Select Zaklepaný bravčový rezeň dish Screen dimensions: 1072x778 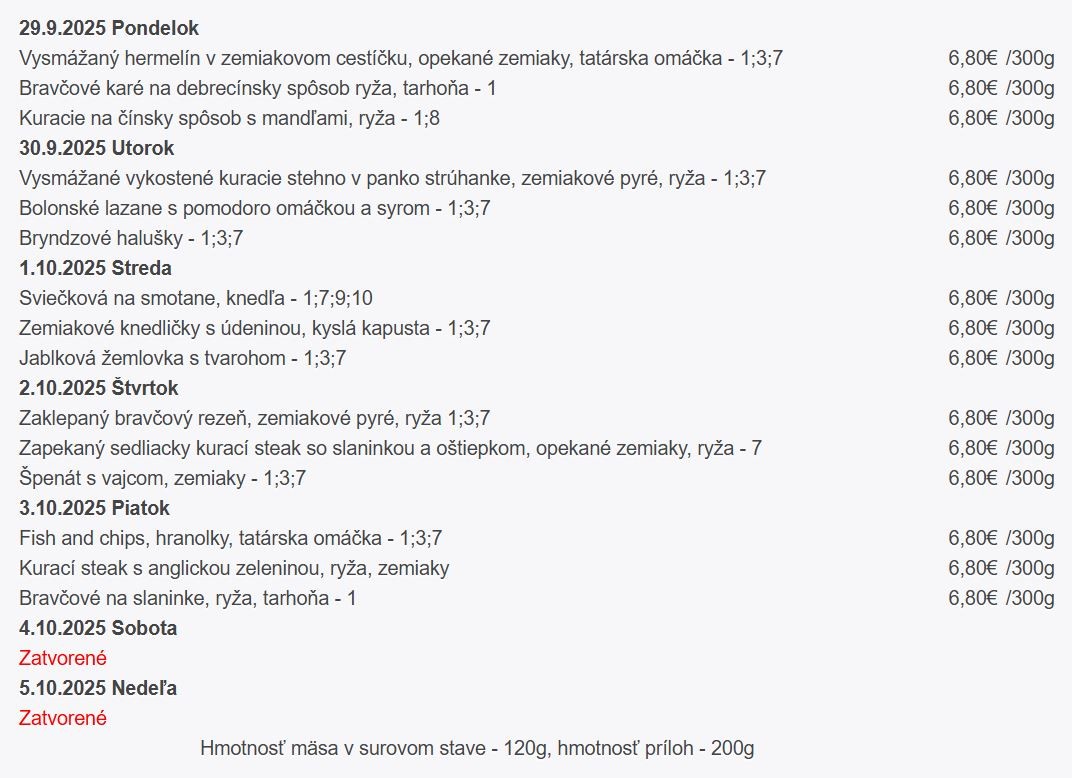[254, 418]
